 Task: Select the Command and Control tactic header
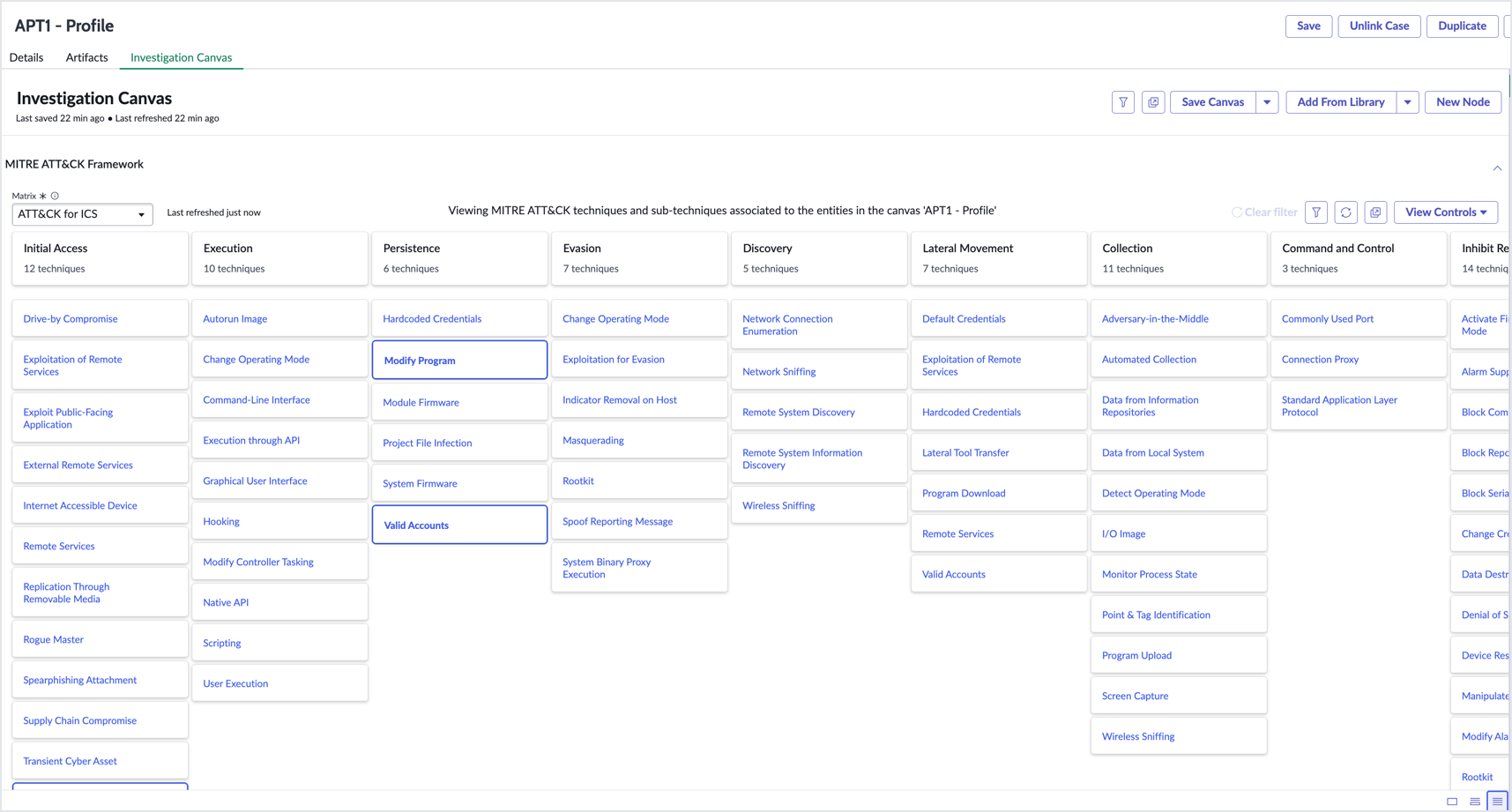click(x=1359, y=258)
